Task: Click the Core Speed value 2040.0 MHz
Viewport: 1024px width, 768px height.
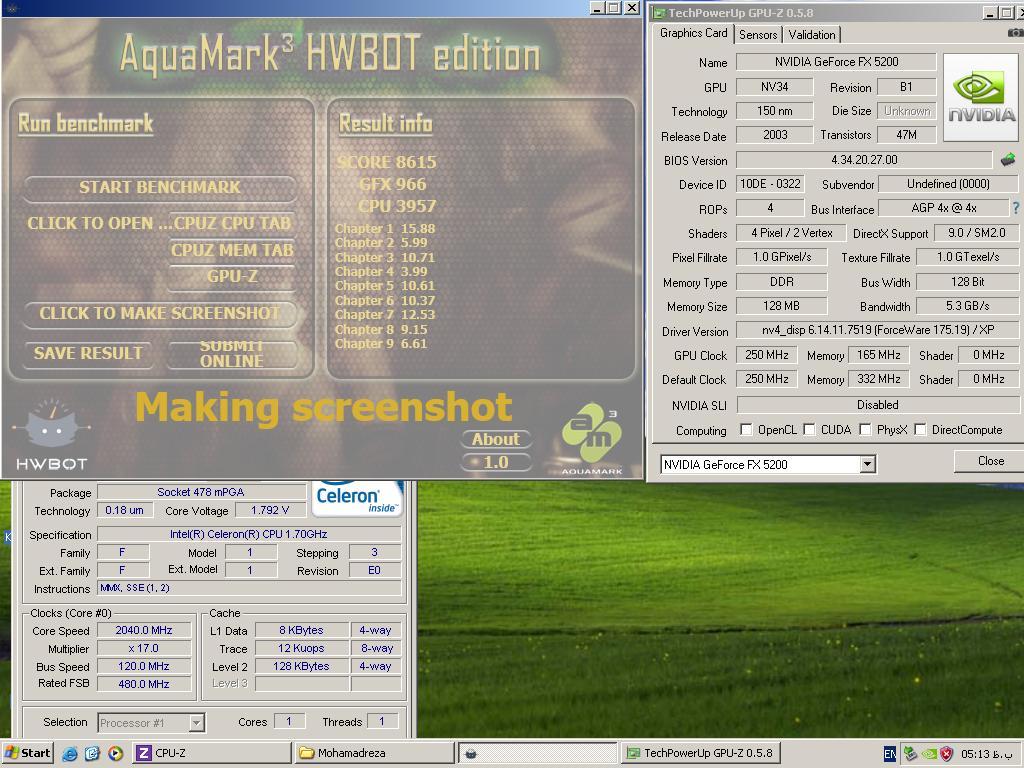Action: click(x=144, y=630)
